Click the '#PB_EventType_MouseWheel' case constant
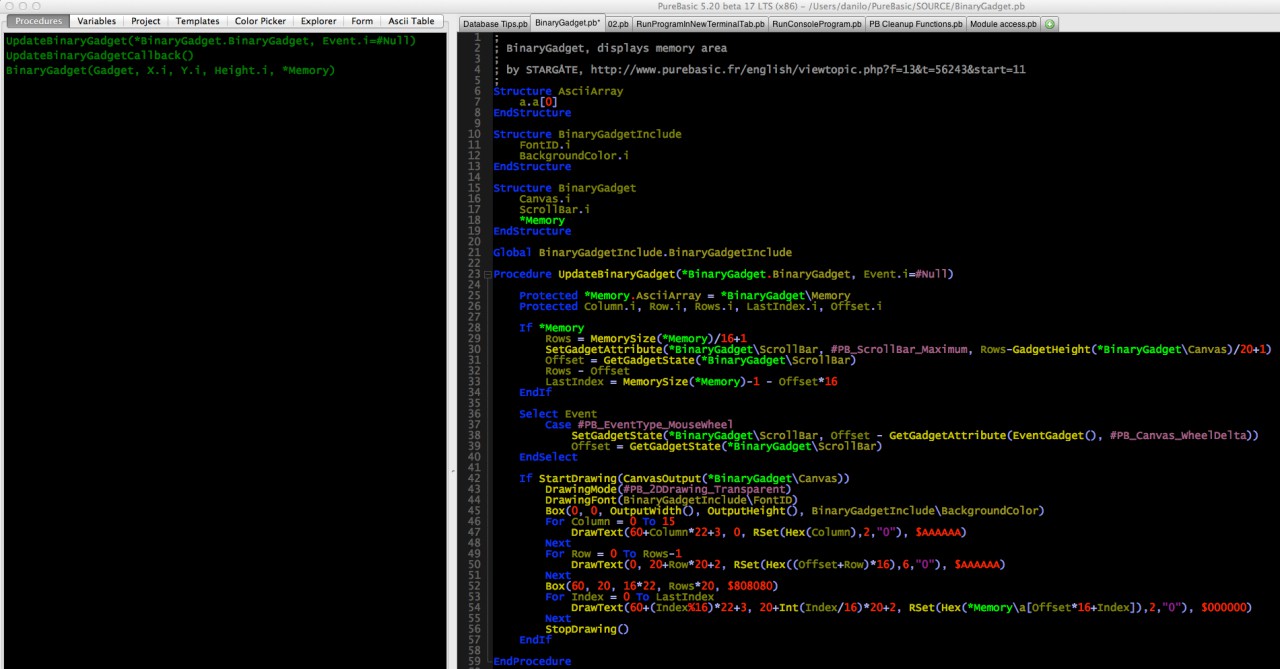This screenshot has height=669, width=1280. [x=655, y=425]
